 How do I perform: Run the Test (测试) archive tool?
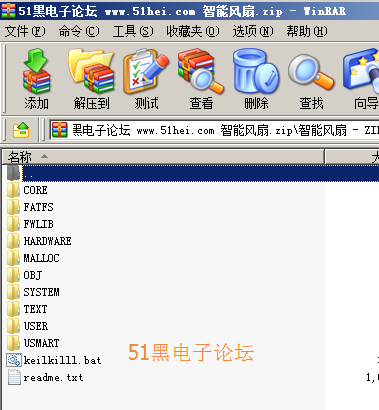[x=146, y=79]
